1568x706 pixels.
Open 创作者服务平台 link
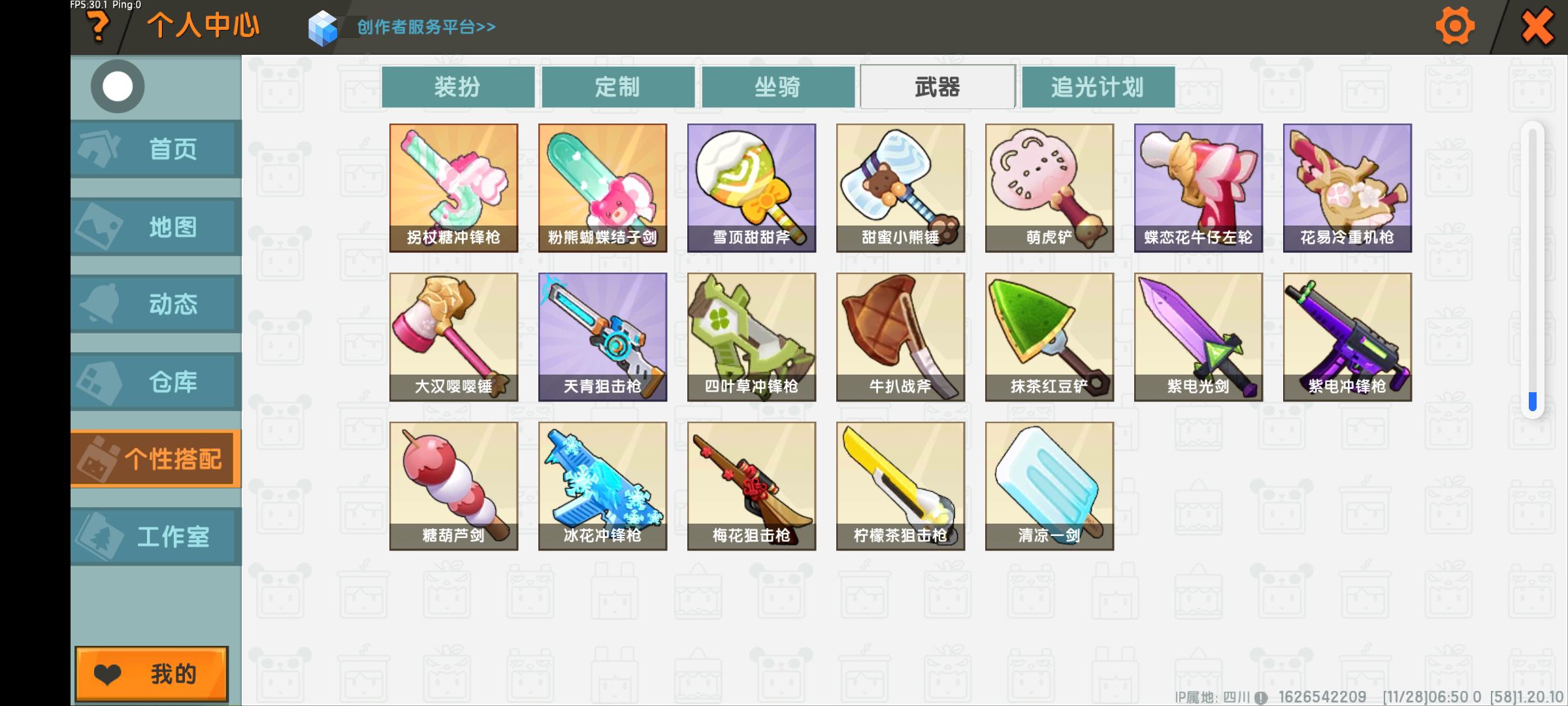click(x=427, y=27)
